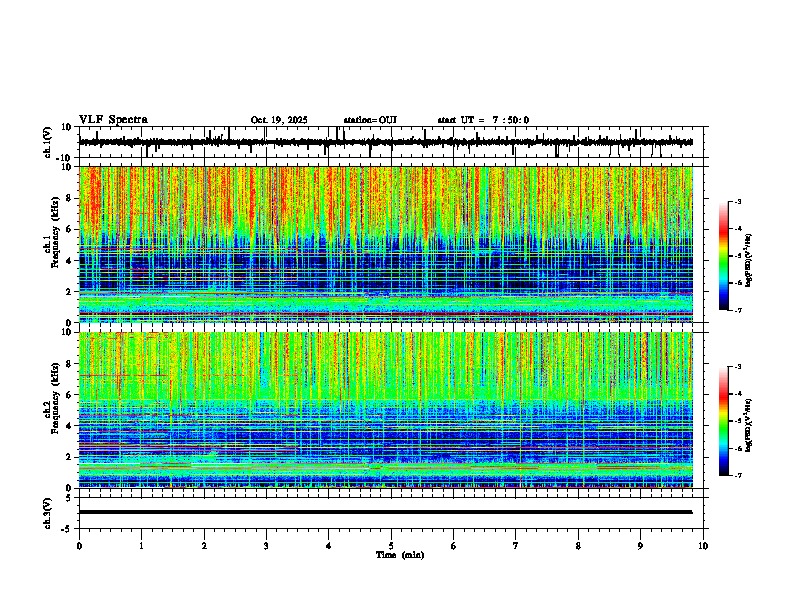The height and width of the screenshot is (612, 792).
Task: Click the ch.2 colorbar label 'log(PSD)'
Action: (749, 425)
